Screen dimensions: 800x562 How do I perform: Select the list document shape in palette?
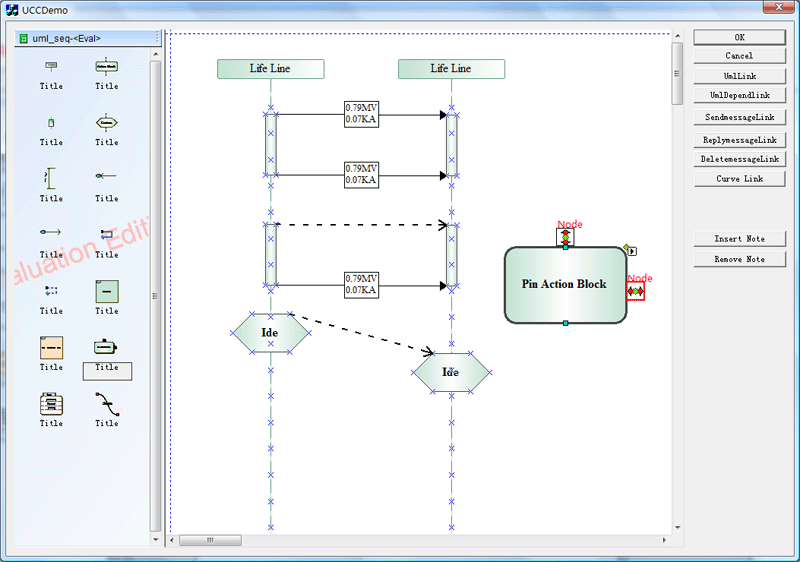(x=51, y=403)
